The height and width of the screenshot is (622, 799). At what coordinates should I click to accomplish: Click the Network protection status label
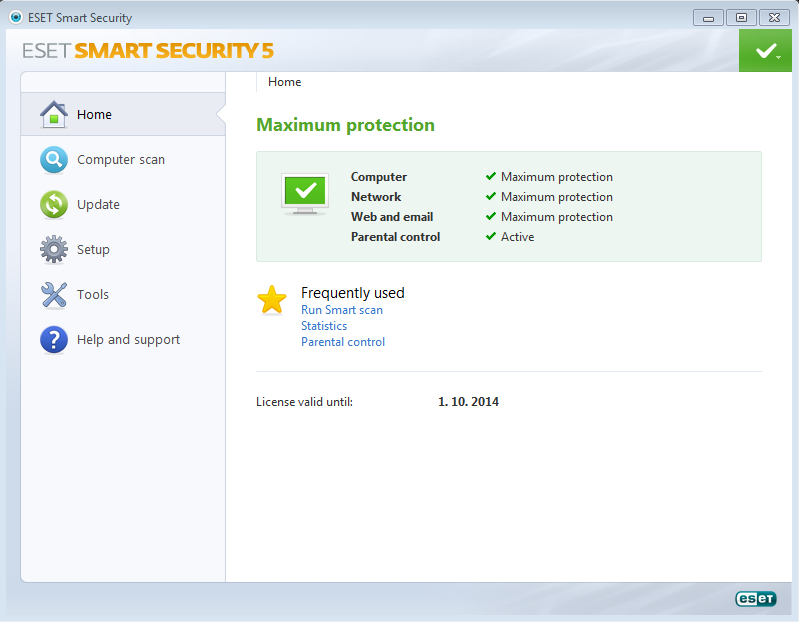click(376, 197)
